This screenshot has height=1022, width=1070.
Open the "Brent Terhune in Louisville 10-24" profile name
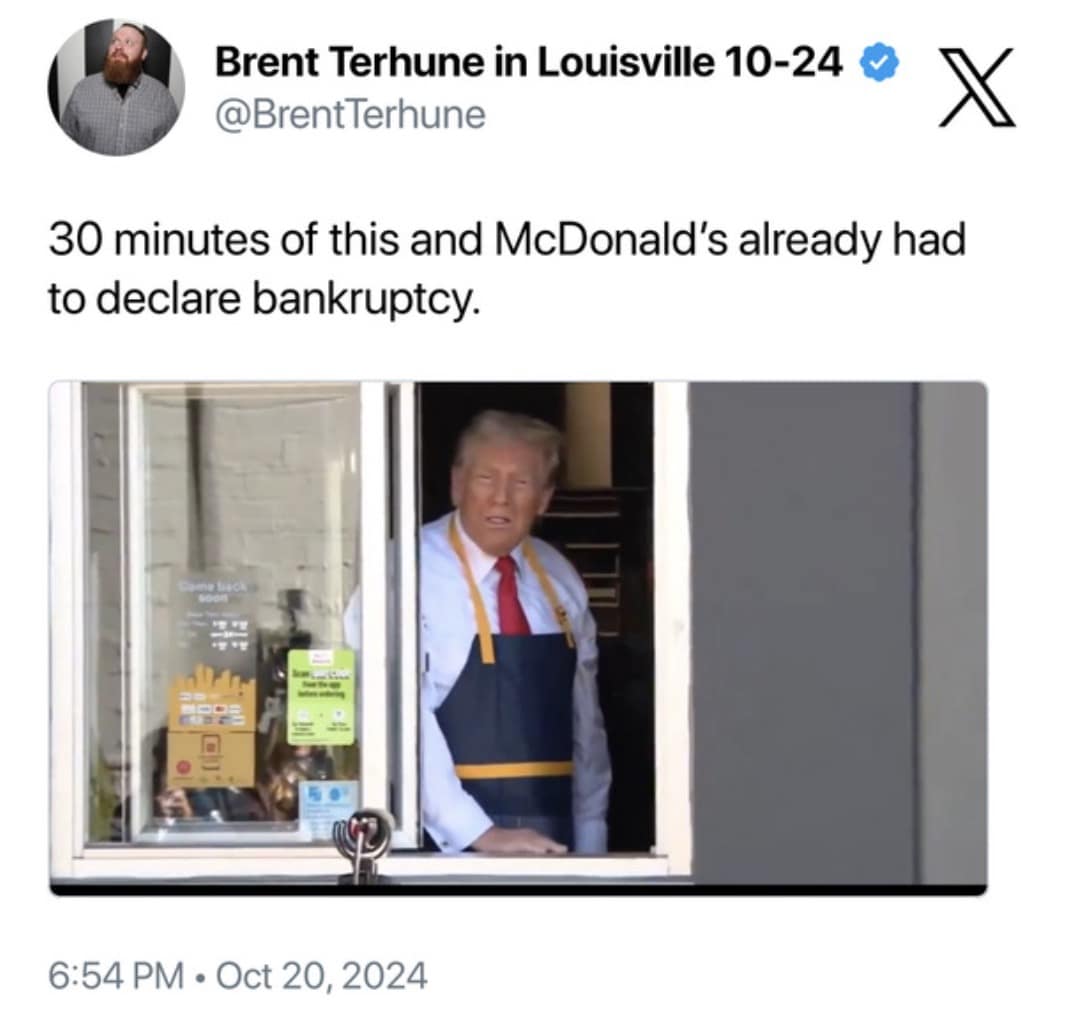530,63
